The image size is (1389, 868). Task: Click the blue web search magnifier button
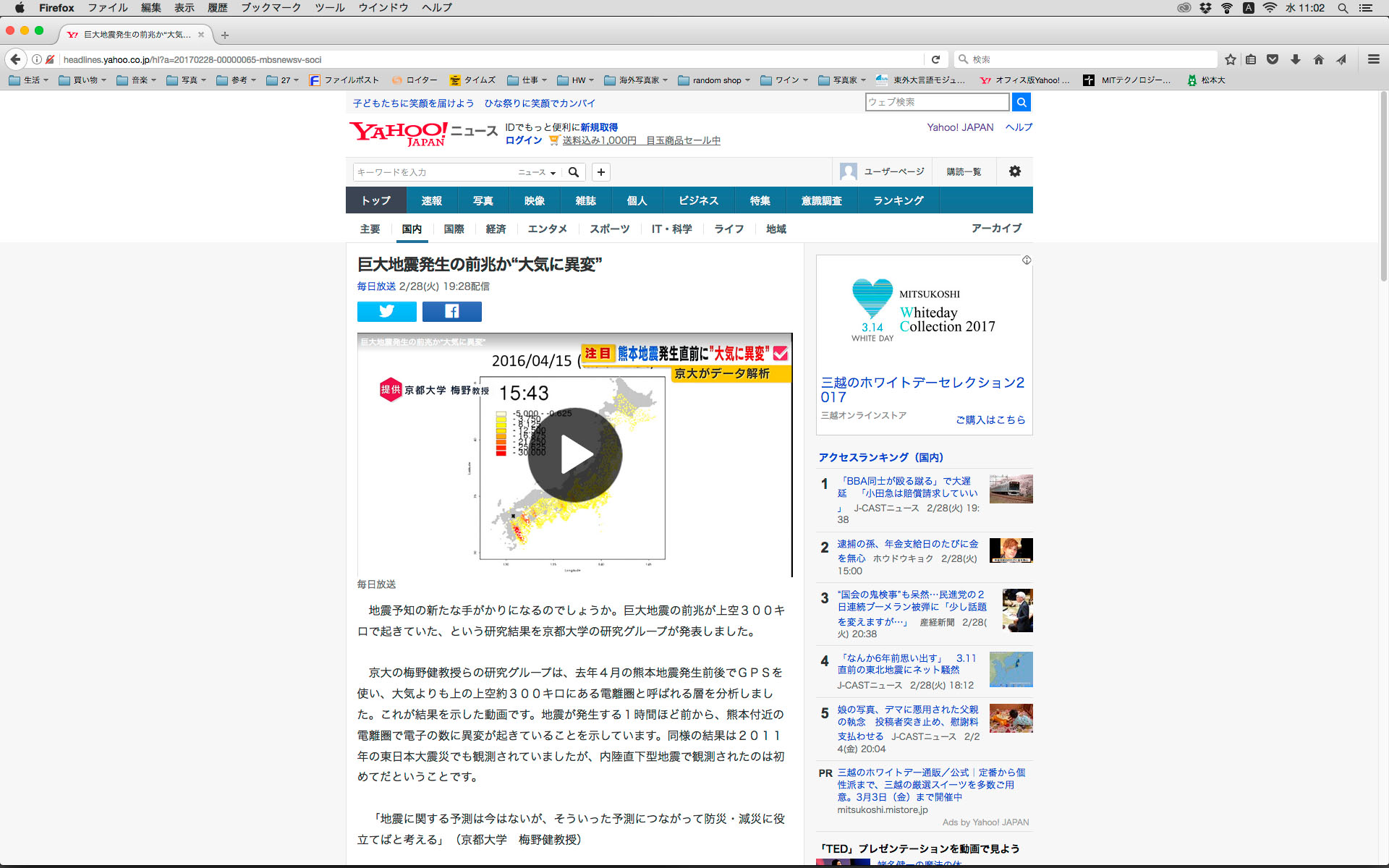[x=1021, y=102]
